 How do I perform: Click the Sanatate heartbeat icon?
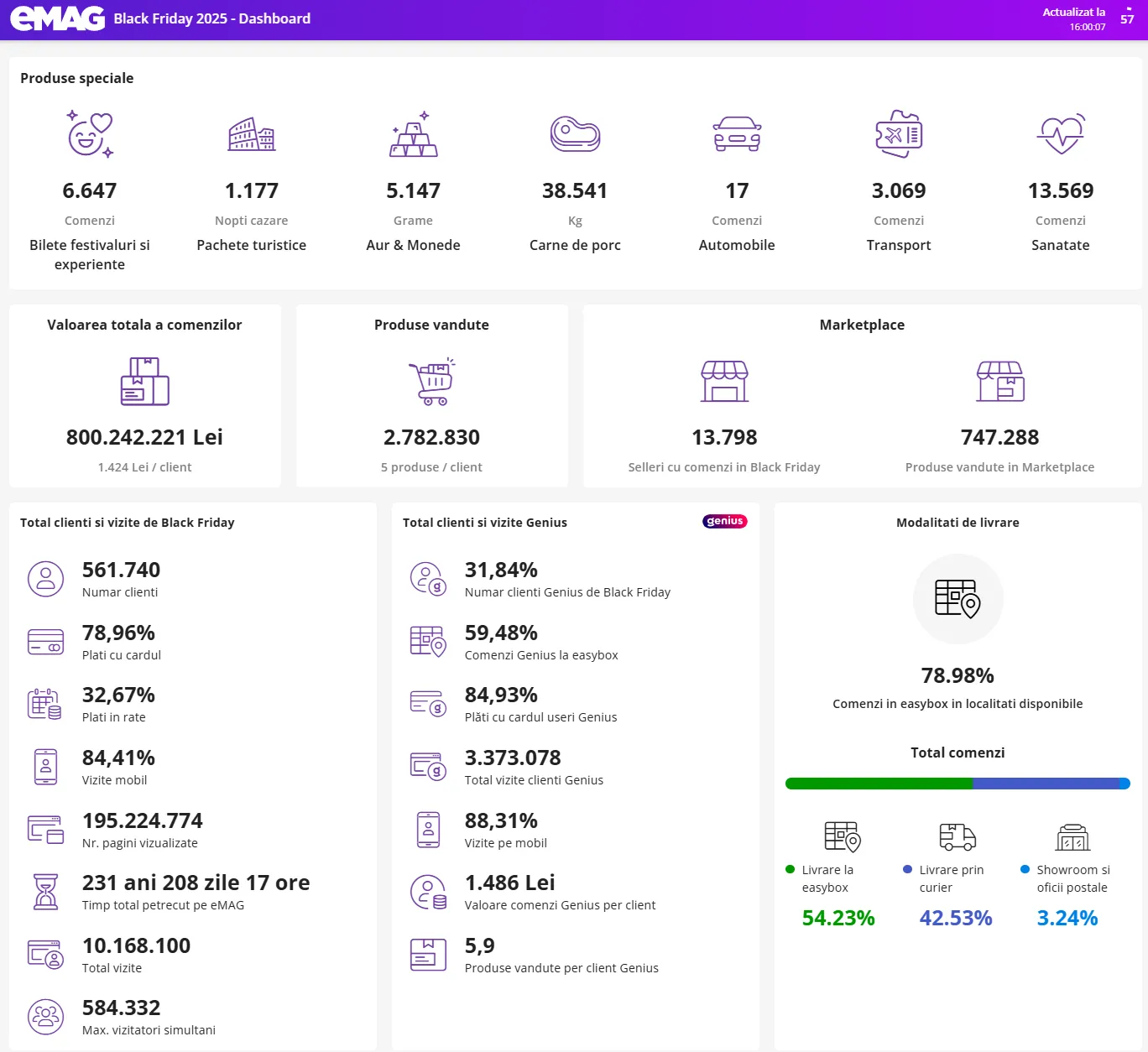pyautogui.click(x=1061, y=134)
